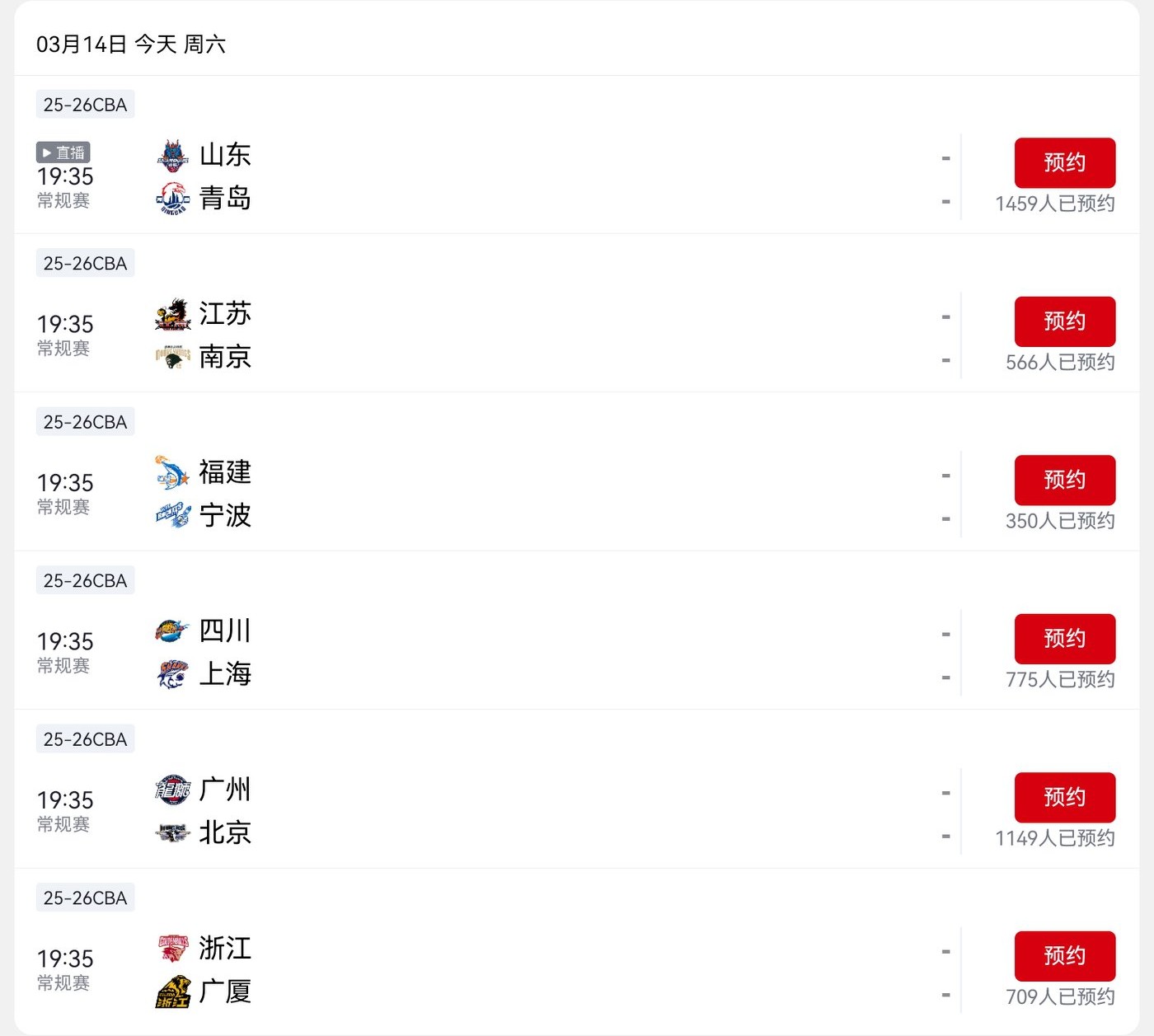Open the 直播 live badge

[63, 152]
